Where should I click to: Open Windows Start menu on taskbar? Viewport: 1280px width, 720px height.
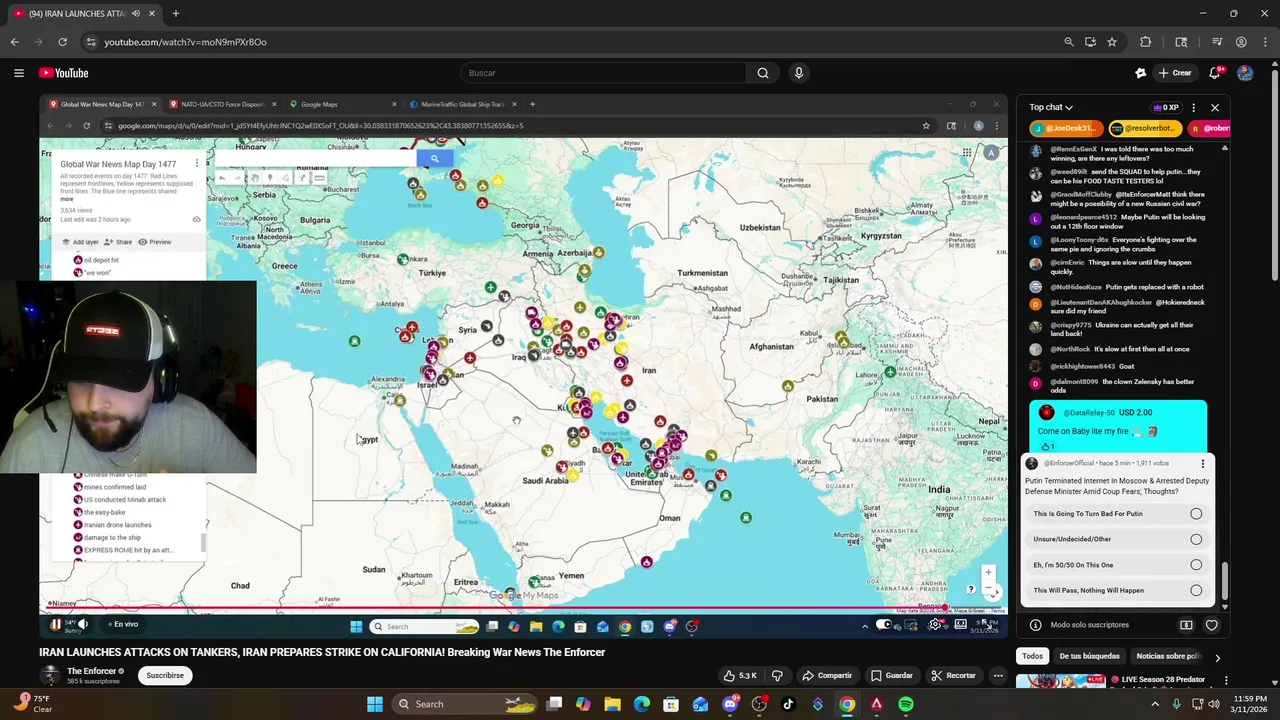[x=374, y=704]
